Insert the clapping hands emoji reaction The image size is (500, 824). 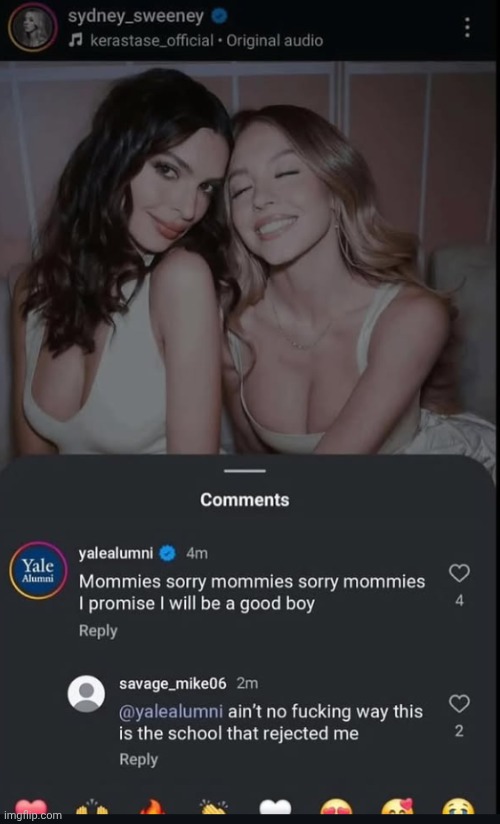pyautogui.click(x=213, y=808)
